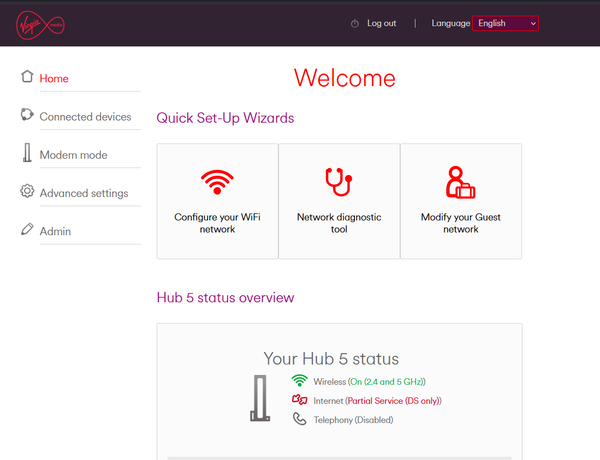Click the stethoscope diagnostic icon
600x460 pixels.
(339, 182)
